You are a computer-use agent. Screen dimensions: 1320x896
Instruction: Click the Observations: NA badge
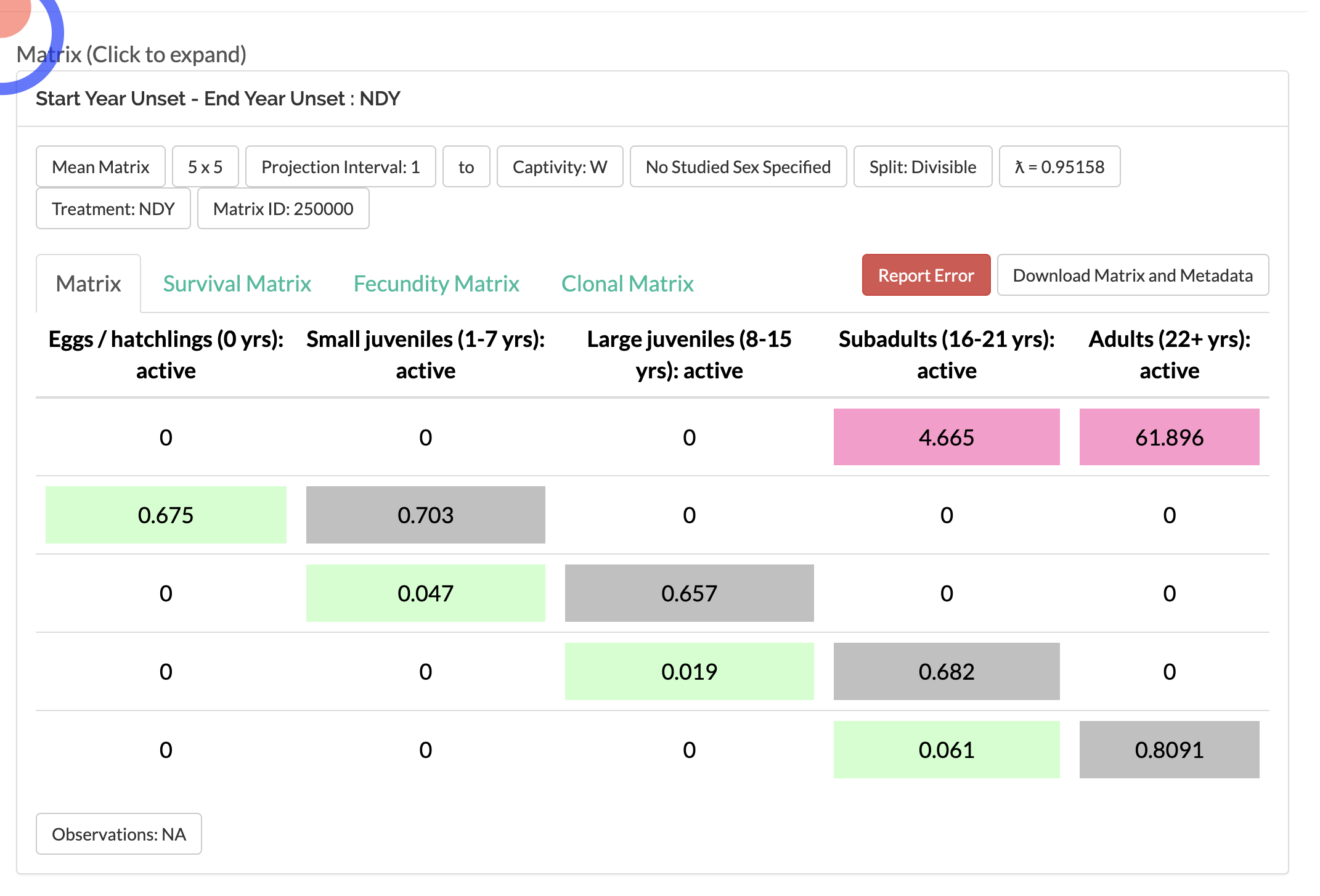point(119,834)
